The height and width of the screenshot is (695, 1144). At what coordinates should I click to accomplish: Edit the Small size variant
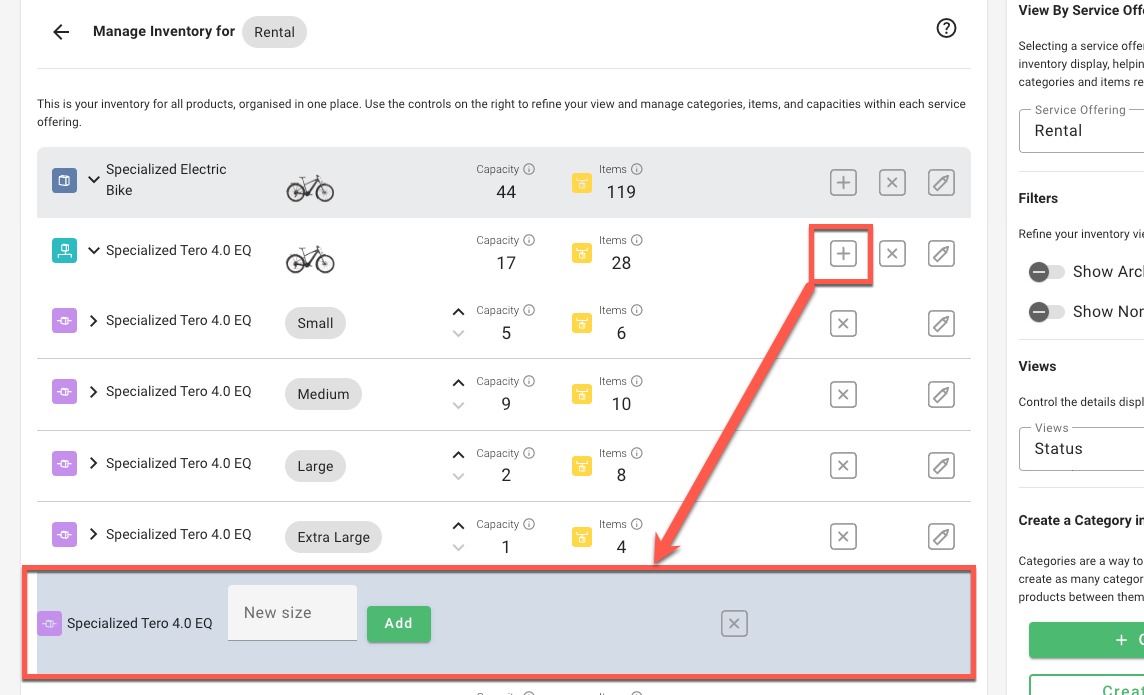941,324
